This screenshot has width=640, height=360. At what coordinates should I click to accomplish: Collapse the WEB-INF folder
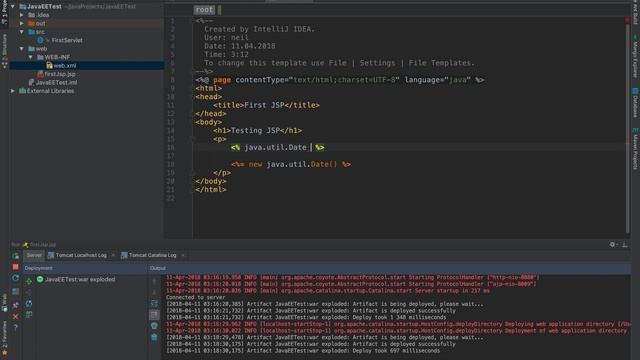point(31,57)
